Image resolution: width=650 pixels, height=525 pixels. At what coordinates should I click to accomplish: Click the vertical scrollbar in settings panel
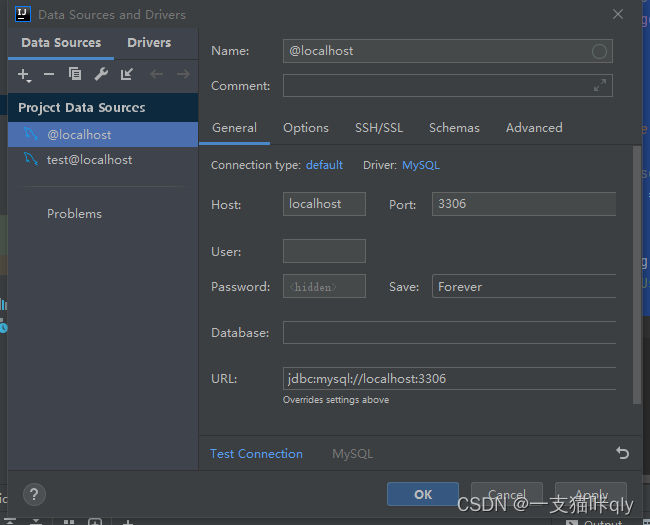pyautogui.click(x=637, y=275)
